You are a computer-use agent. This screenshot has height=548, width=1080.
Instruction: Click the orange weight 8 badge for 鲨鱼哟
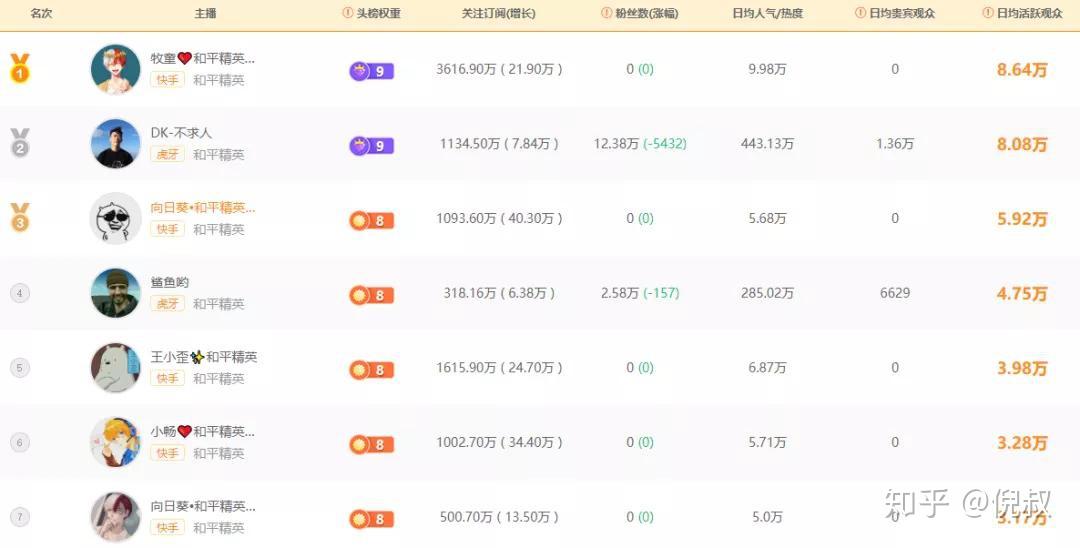point(371,295)
